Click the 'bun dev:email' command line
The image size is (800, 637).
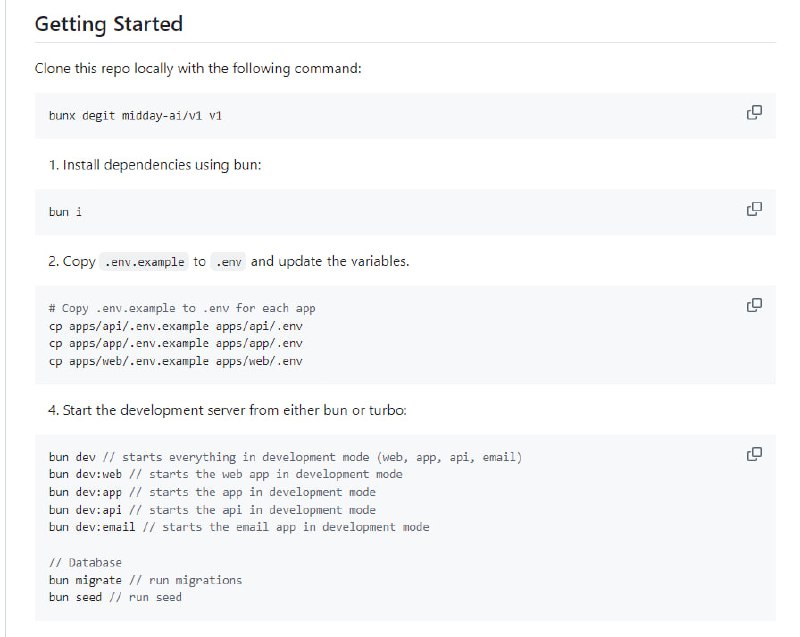click(x=238, y=527)
